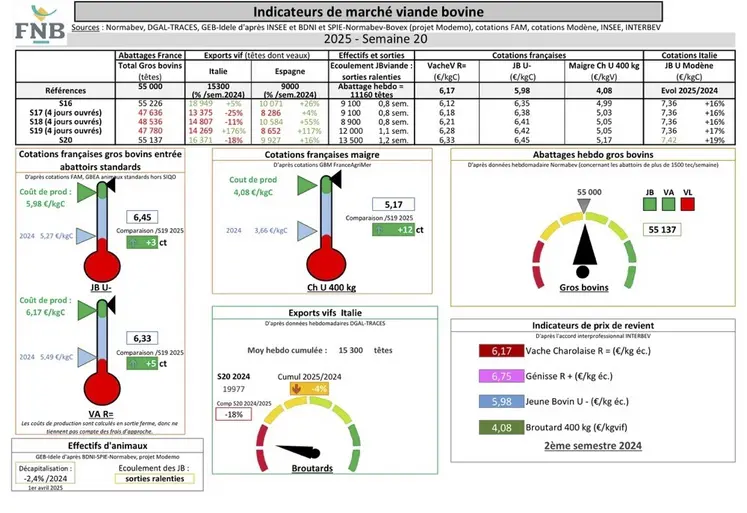This screenshot has width=747, height=513.
Task: Click the 2025 - Semaine 20 heading
Action: tap(376, 39)
